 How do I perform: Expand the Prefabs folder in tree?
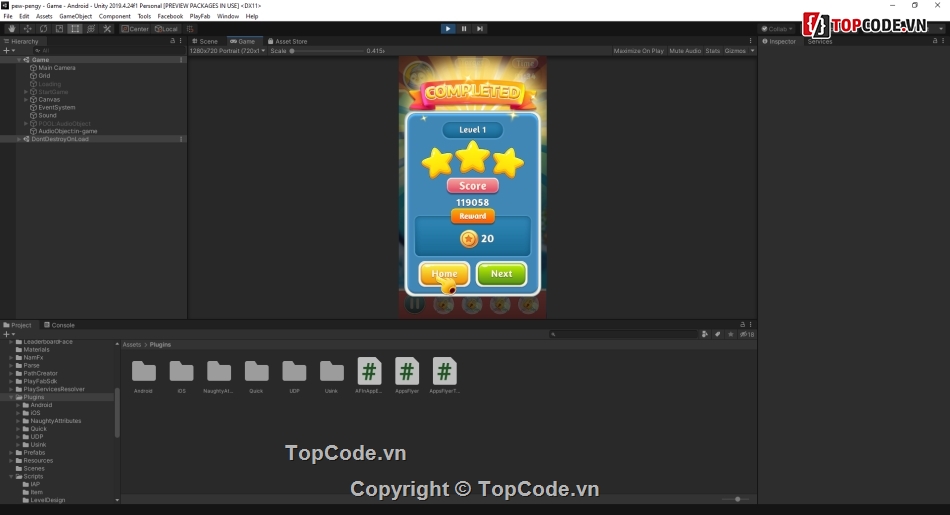11,453
